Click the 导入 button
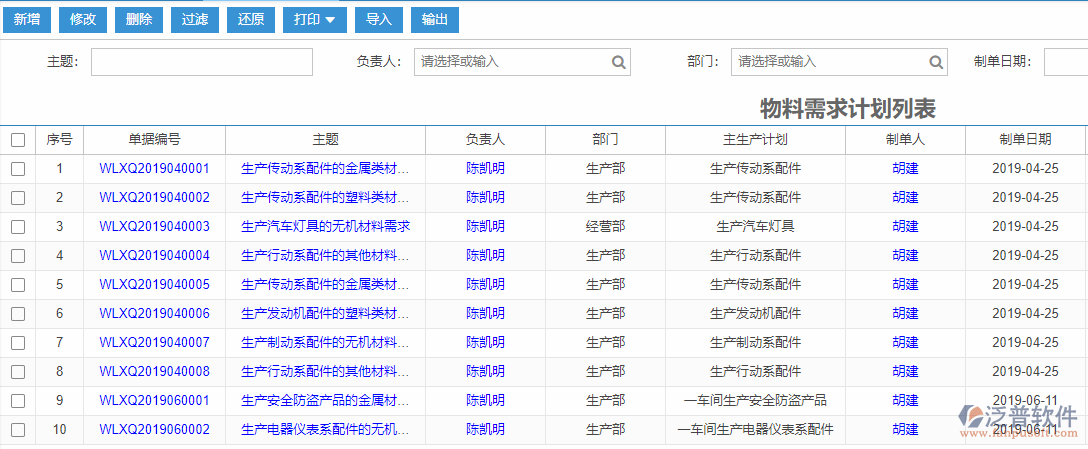This screenshot has width=1088, height=449. point(379,19)
